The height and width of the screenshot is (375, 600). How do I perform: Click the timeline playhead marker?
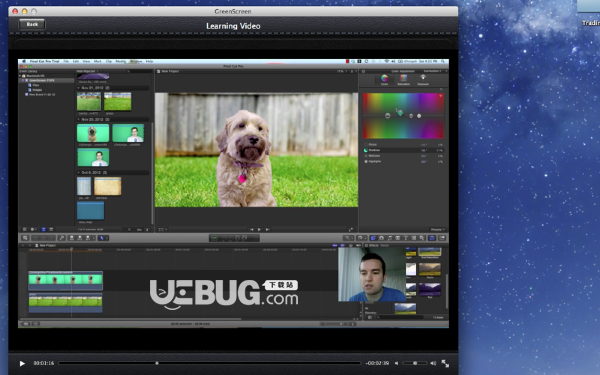point(72,249)
